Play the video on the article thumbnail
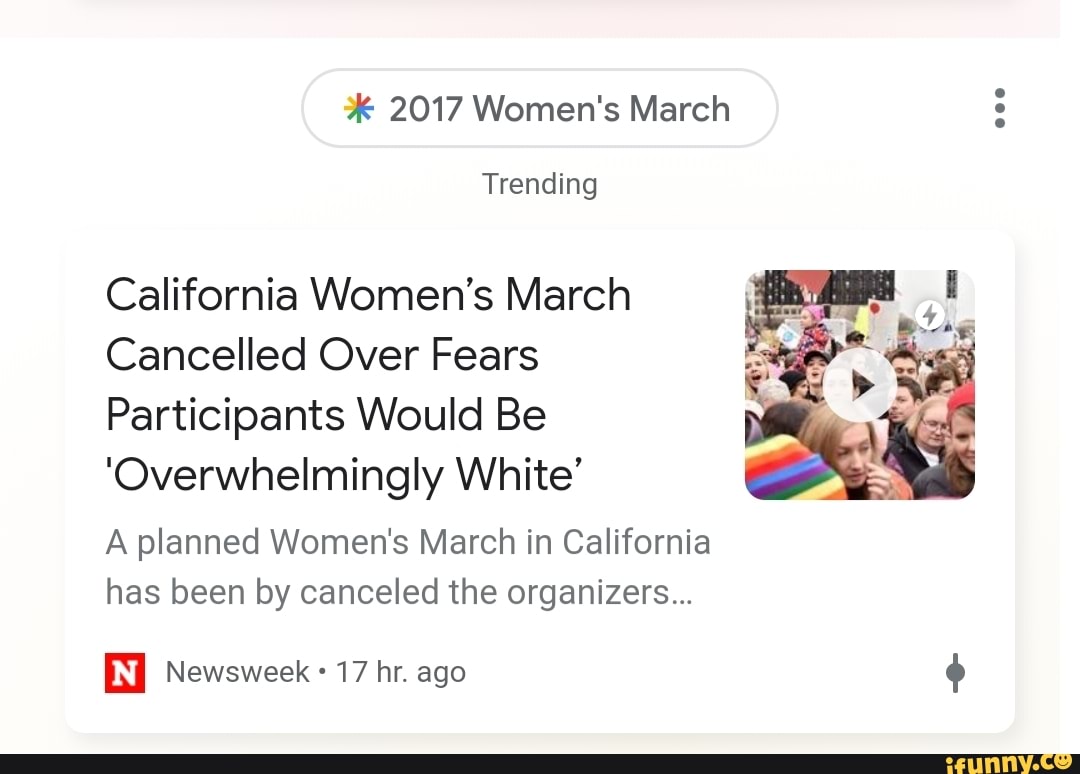 860,385
